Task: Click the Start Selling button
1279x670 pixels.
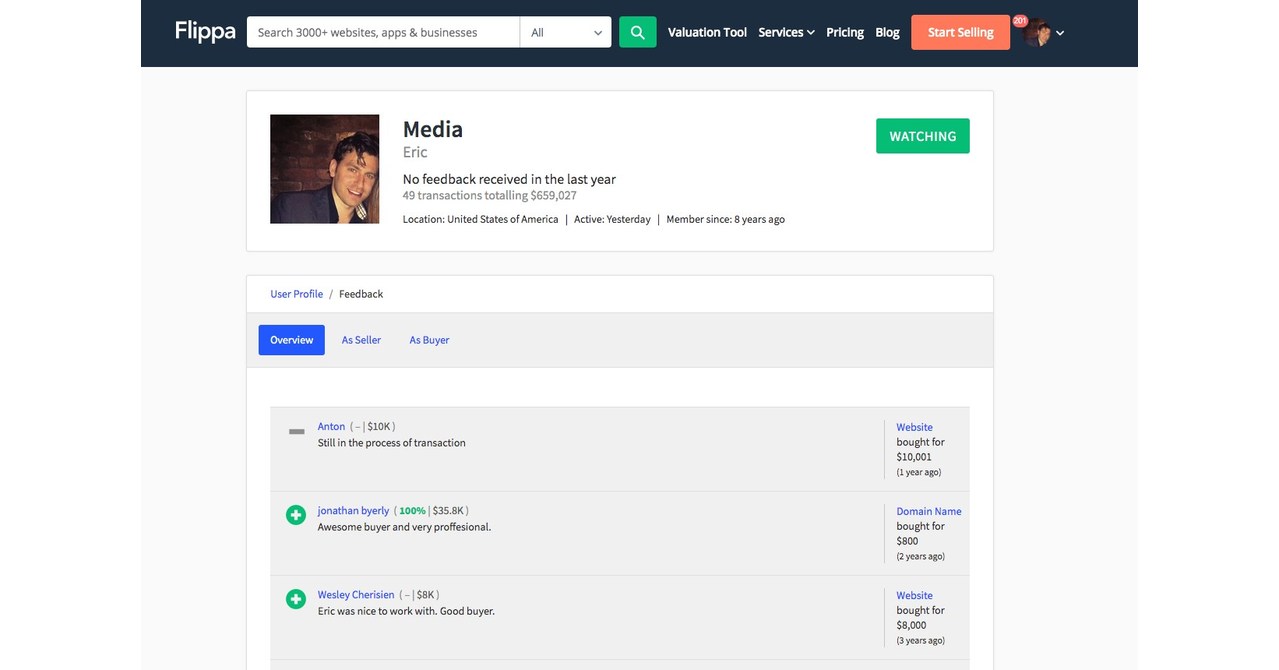Action: [959, 32]
